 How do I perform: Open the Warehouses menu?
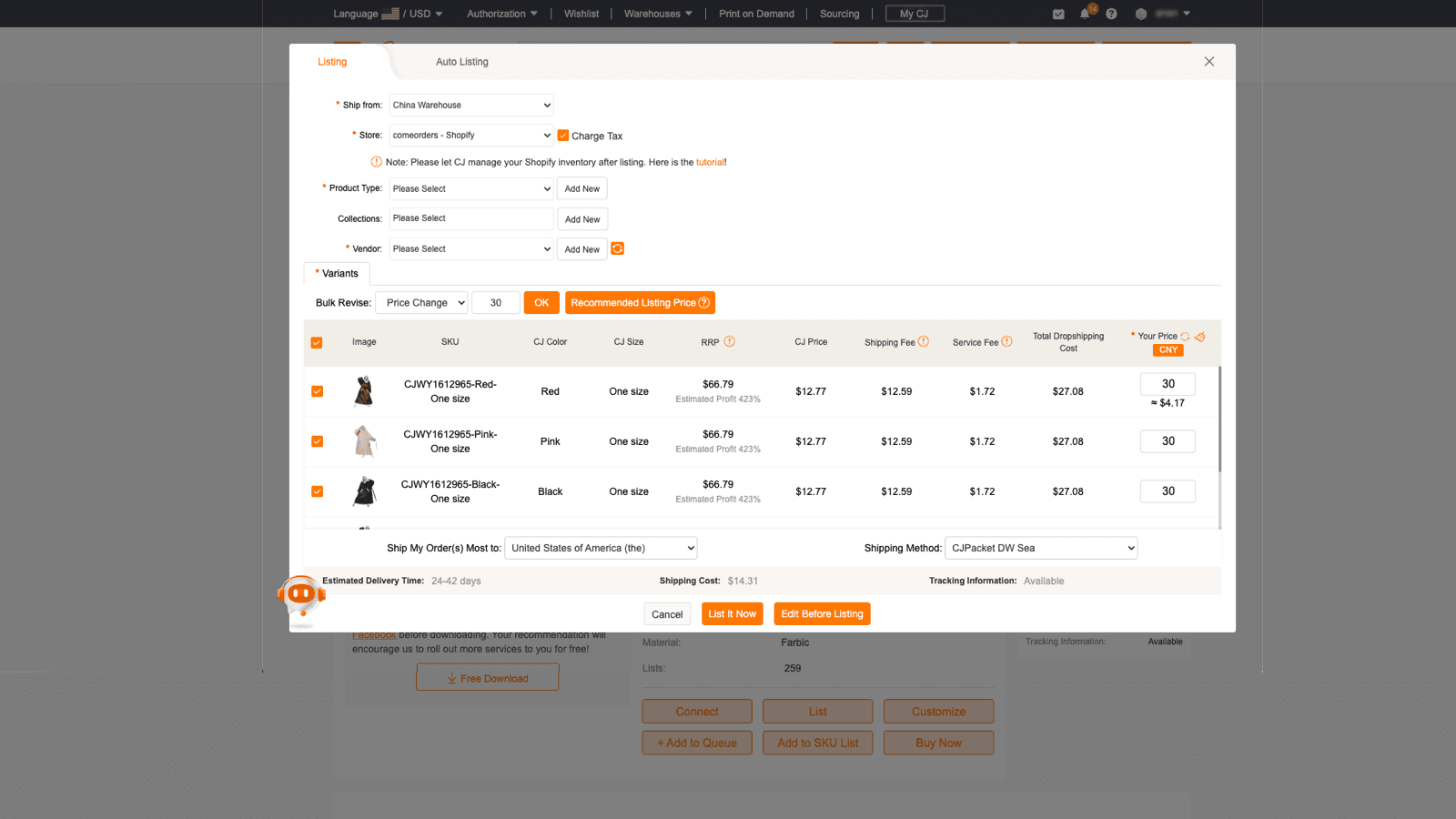[x=657, y=13]
